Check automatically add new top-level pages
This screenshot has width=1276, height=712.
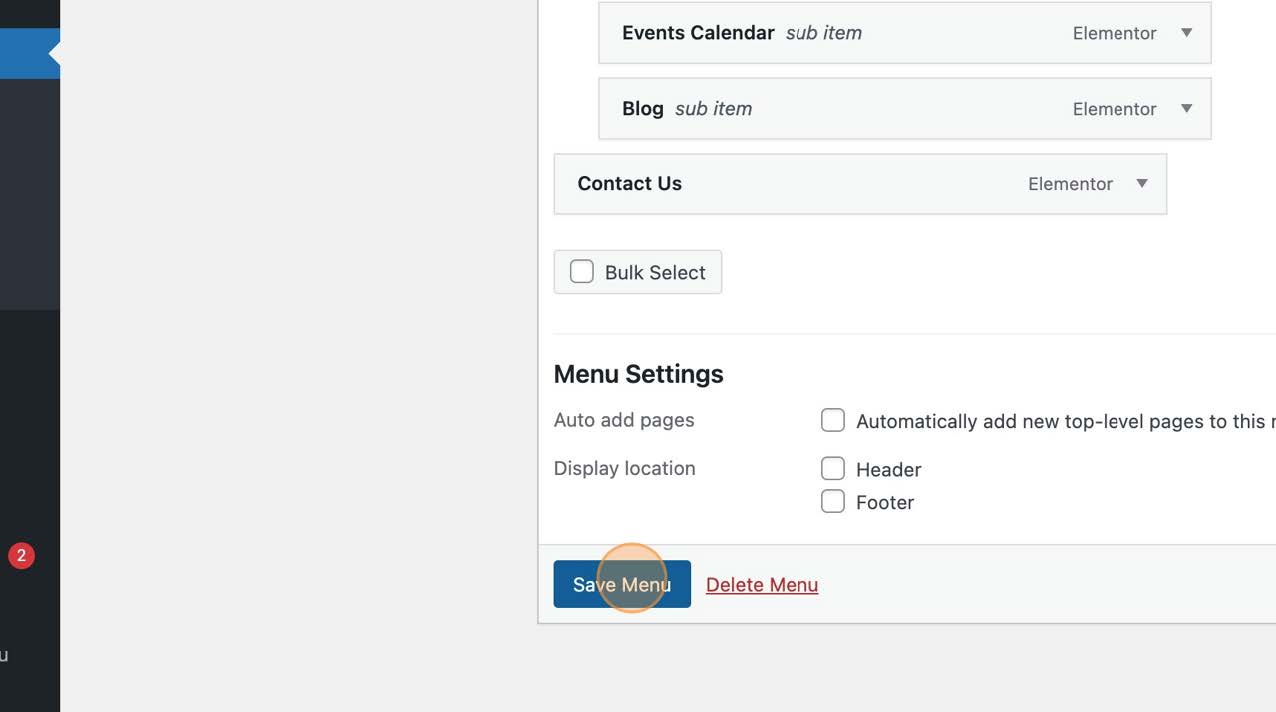833,420
